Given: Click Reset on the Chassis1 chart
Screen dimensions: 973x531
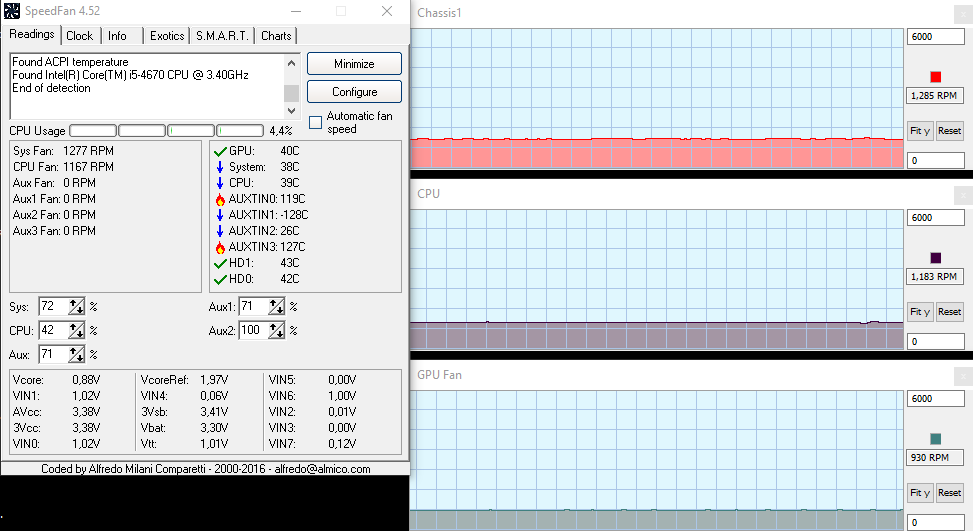Looking at the screenshot, I should click(949, 131).
